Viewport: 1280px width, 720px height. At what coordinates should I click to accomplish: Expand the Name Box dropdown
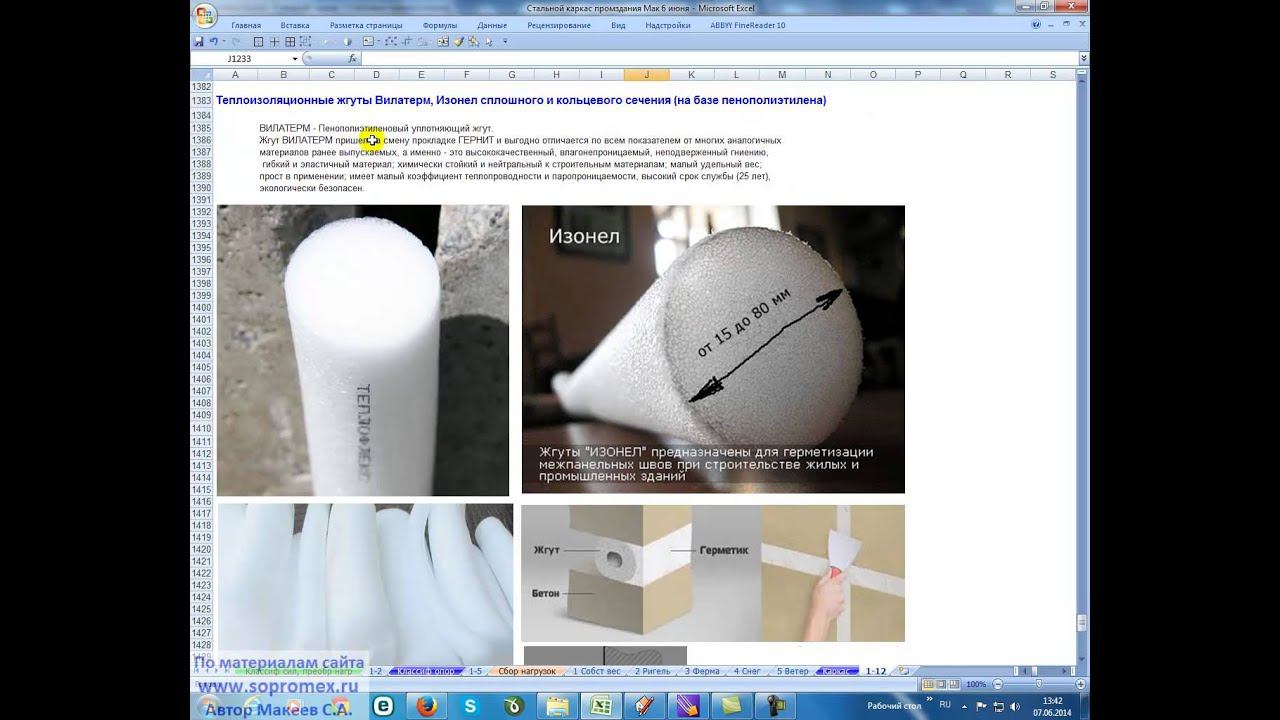[295, 59]
